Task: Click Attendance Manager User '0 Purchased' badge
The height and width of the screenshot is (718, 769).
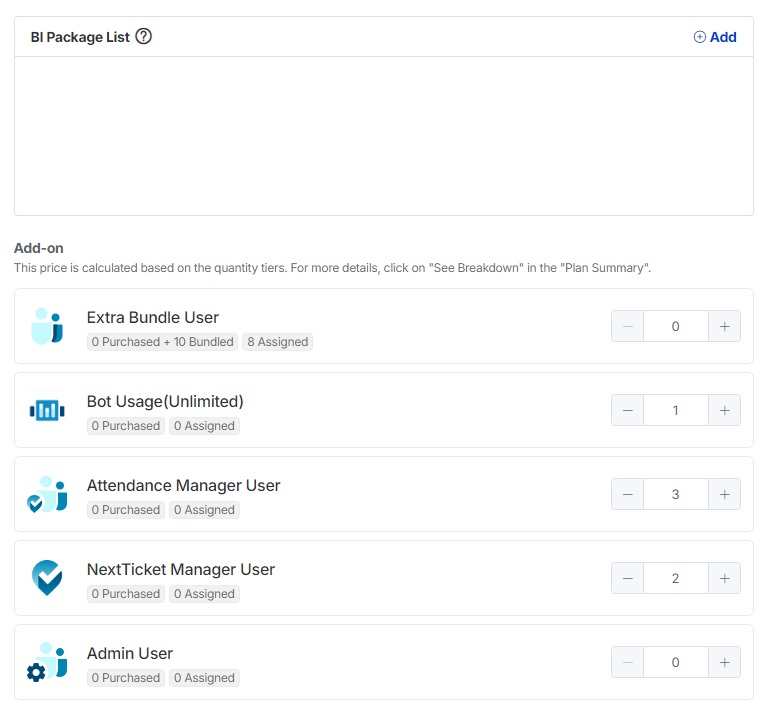Action: (x=126, y=510)
